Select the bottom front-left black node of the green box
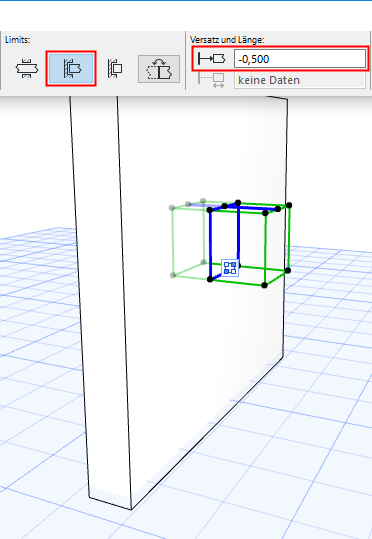This screenshot has height=539, width=372. pos(210,279)
